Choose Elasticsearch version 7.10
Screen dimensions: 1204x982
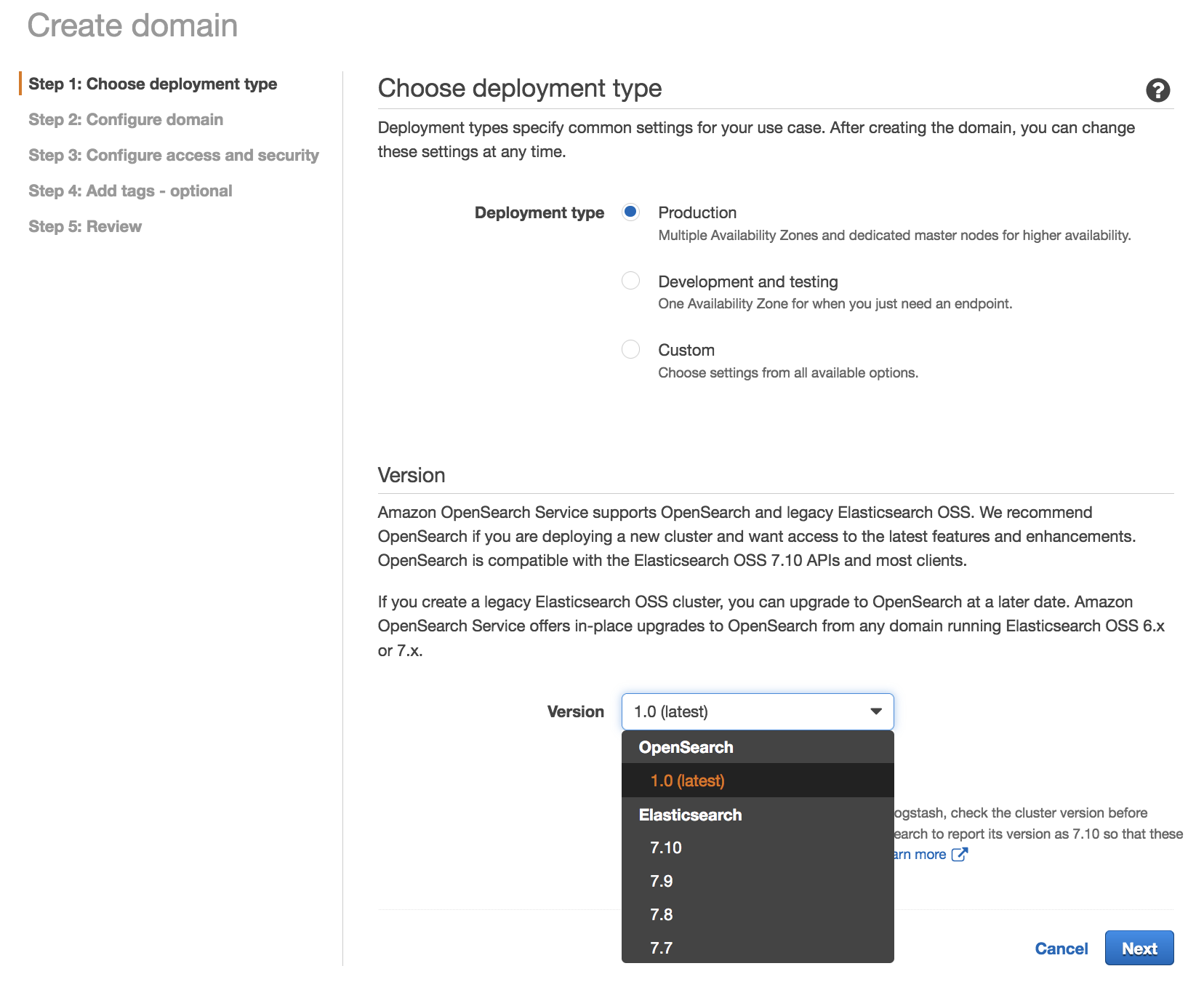[x=665, y=847]
